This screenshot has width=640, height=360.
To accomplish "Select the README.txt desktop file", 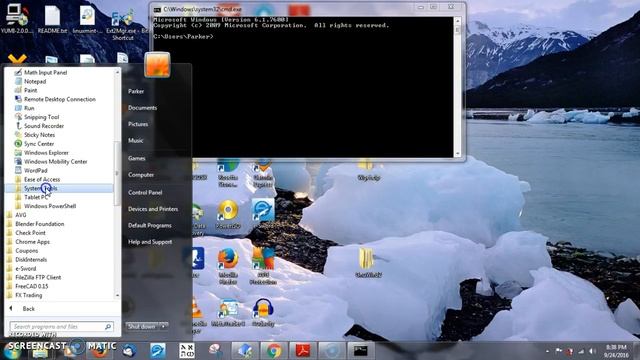I will 52,20.
